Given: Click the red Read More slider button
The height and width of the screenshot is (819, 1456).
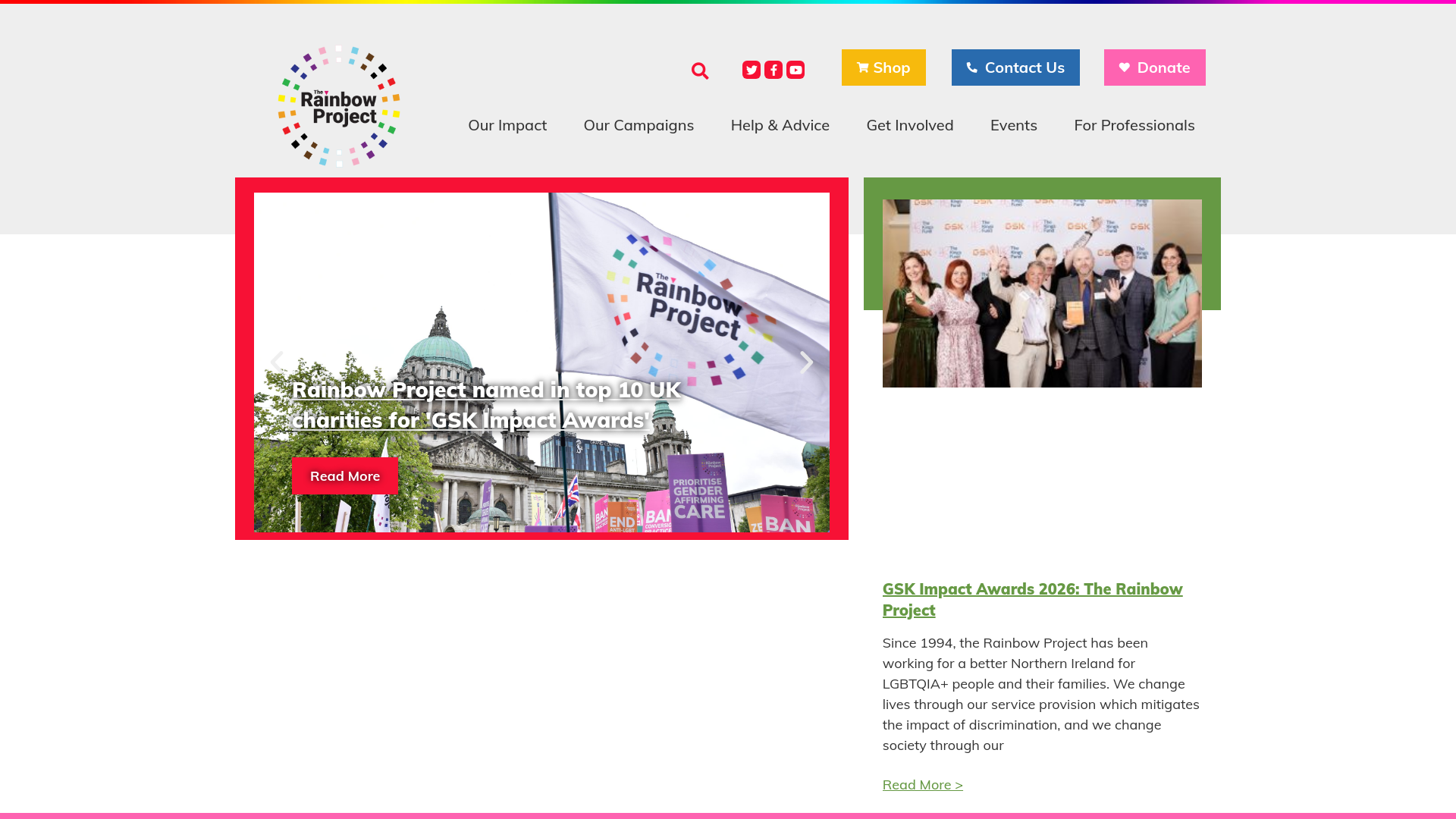Looking at the screenshot, I should 345,476.
